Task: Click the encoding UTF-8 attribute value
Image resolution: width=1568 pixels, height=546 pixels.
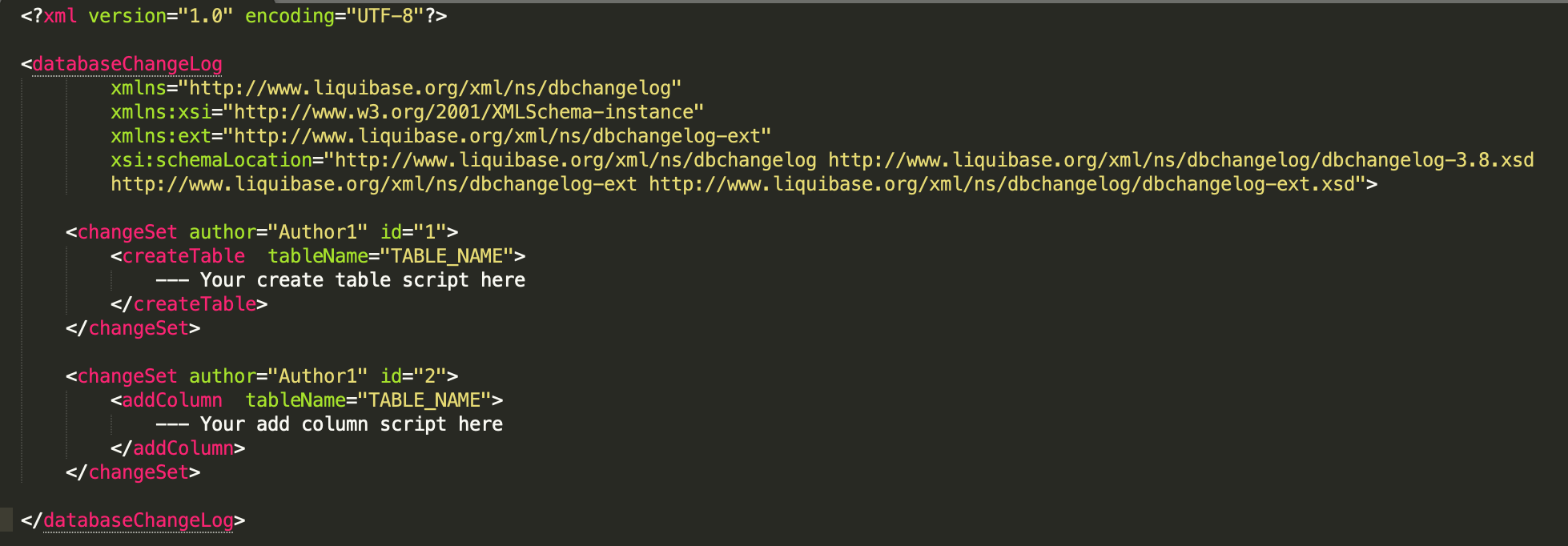Action: (380, 16)
